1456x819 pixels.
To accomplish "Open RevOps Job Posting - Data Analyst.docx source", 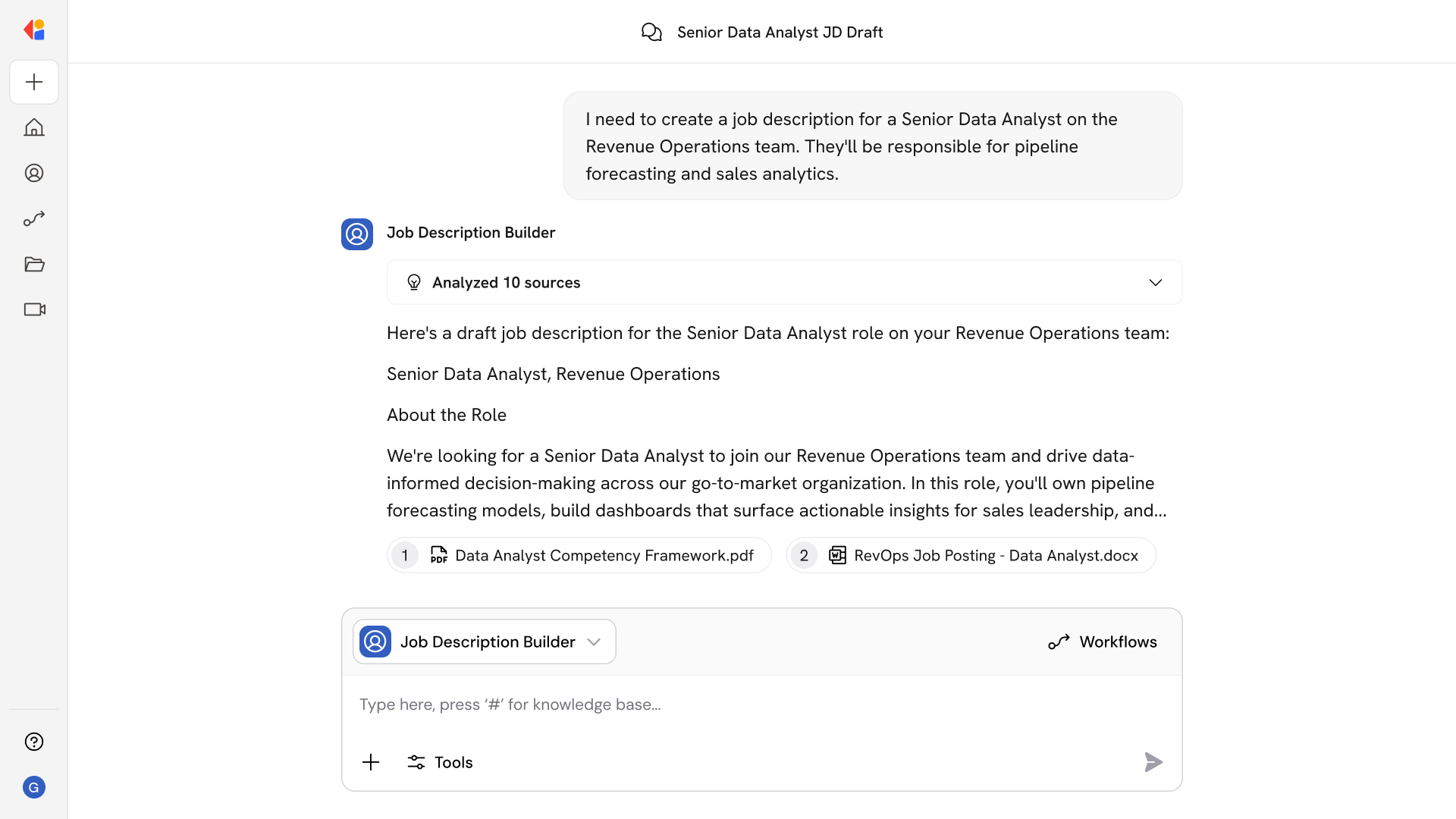I will pos(971,555).
